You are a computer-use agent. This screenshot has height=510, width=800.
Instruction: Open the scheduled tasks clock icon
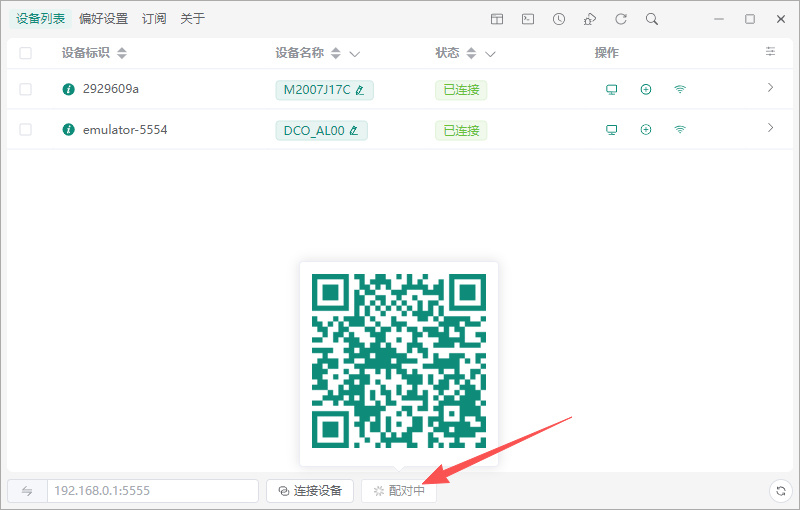pyautogui.click(x=559, y=19)
